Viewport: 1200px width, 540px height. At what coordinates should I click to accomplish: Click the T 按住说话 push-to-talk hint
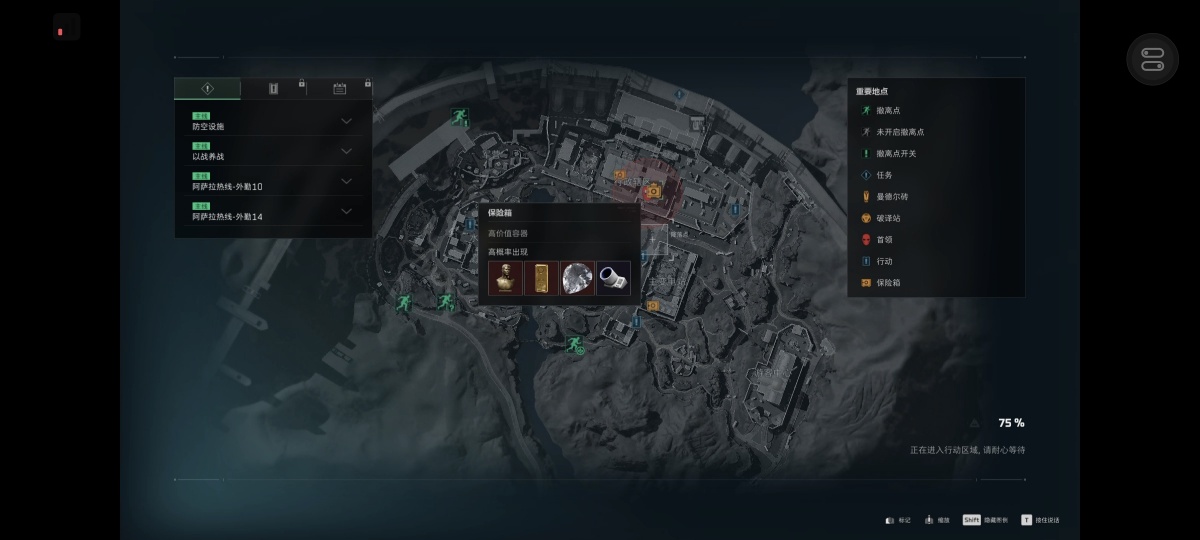coord(1040,520)
